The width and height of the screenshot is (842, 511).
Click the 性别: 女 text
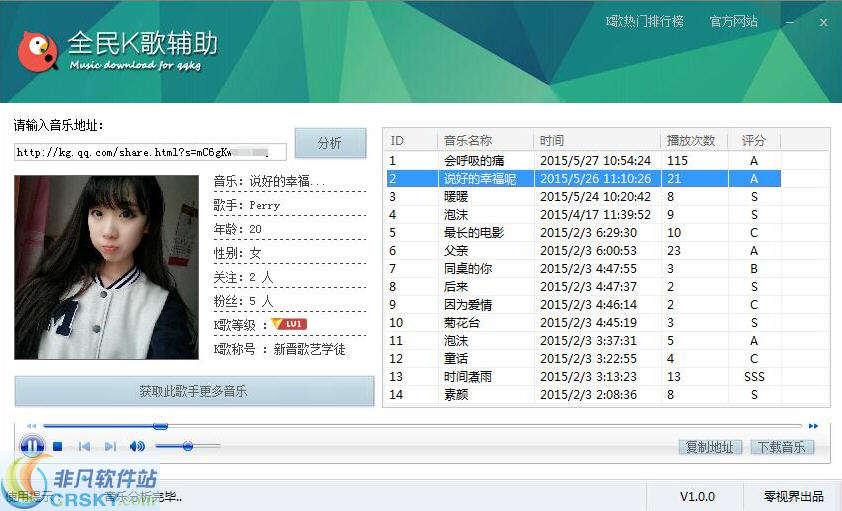237,253
